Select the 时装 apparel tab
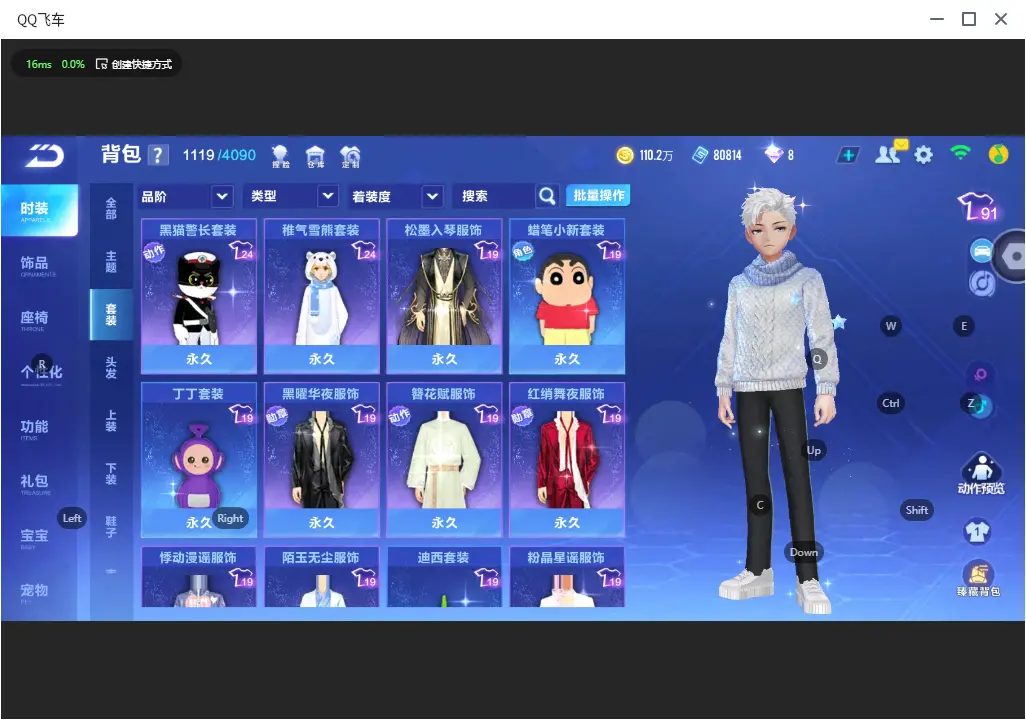Viewport: 1026px width, 720px height. tap(39, 210)
